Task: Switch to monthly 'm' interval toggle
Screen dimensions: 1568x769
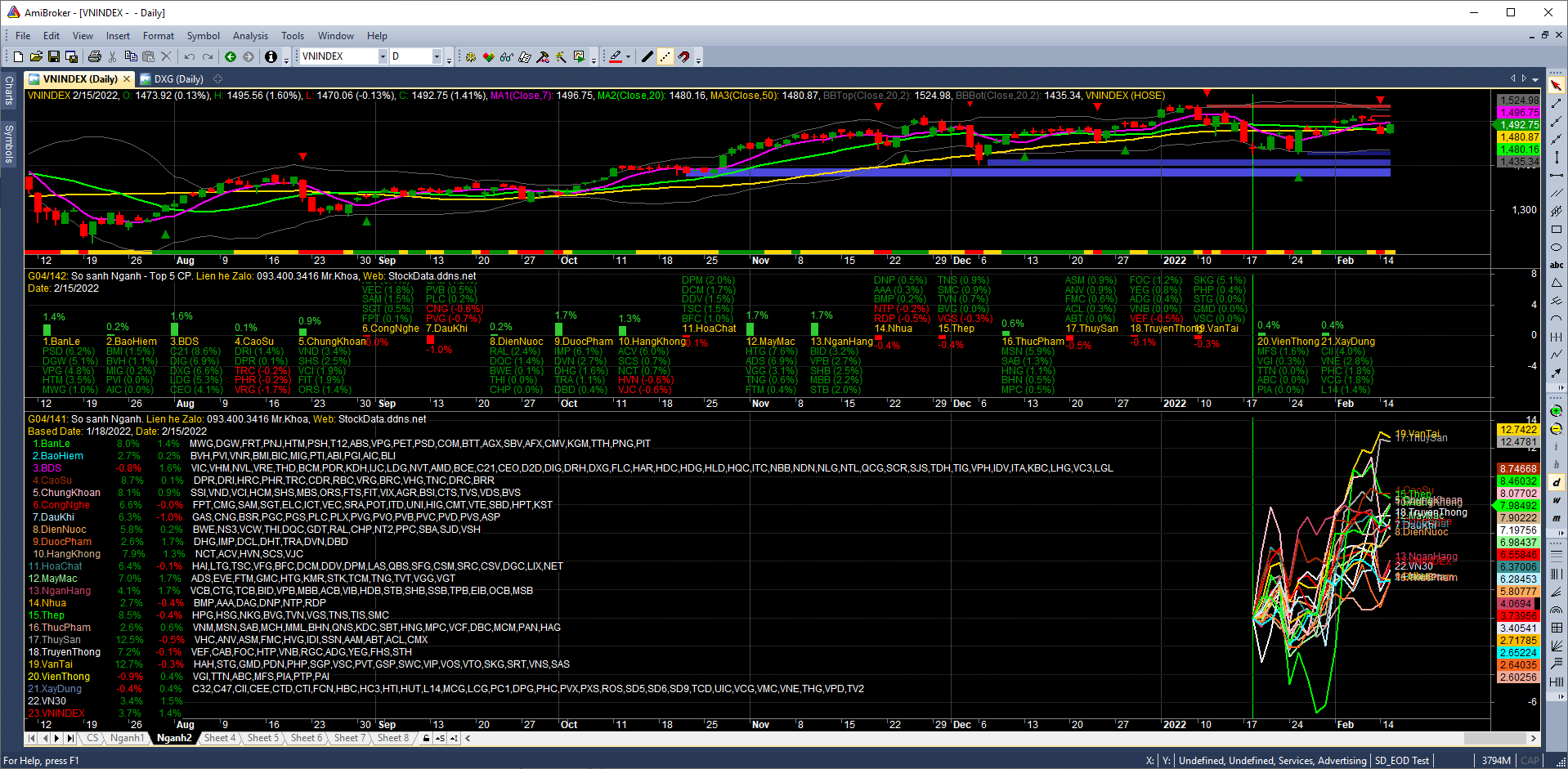Action: tap(1556, 517)
